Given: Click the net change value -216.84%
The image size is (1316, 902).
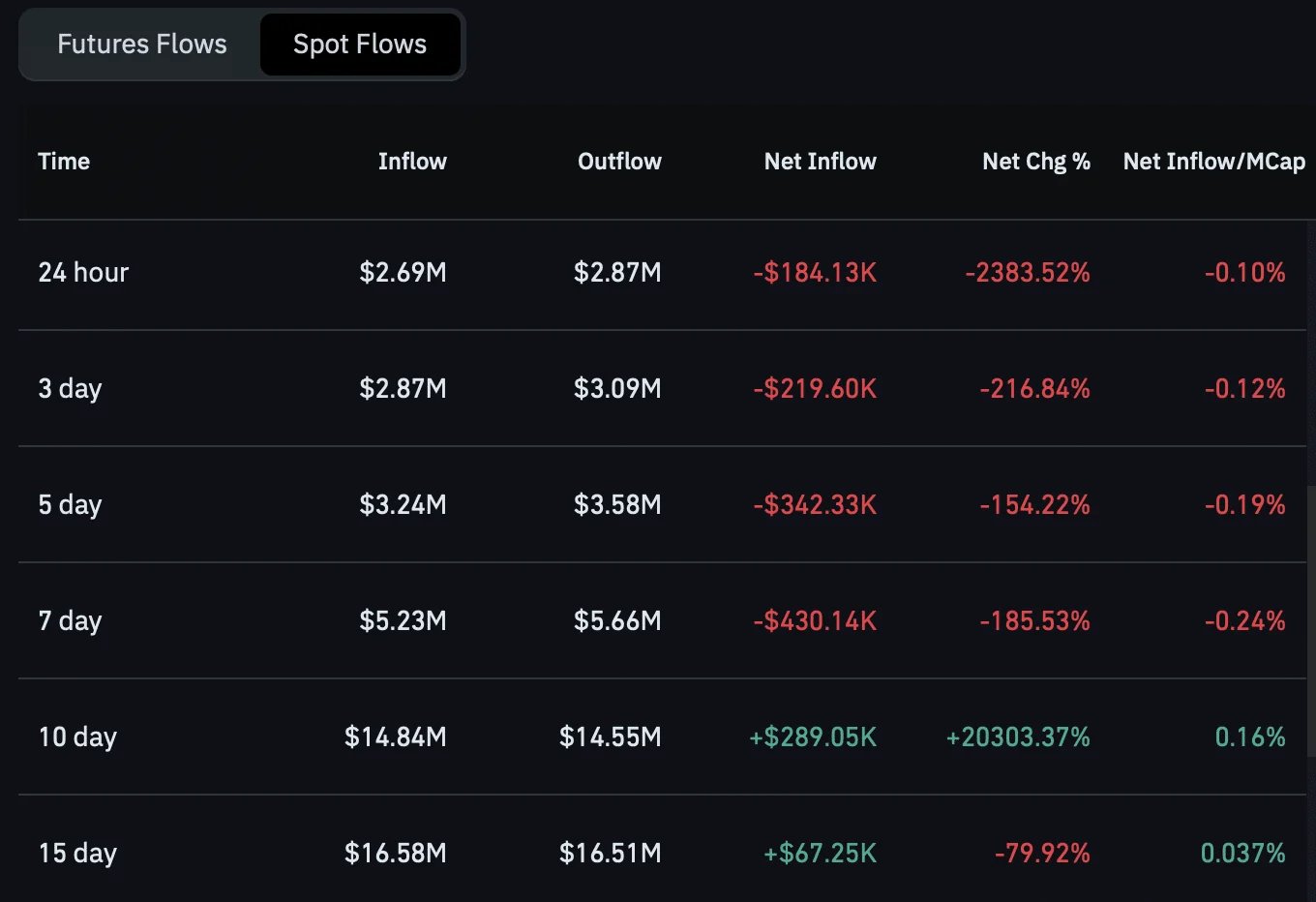Looking at the screenshot, I should [x=1034, y=389].
